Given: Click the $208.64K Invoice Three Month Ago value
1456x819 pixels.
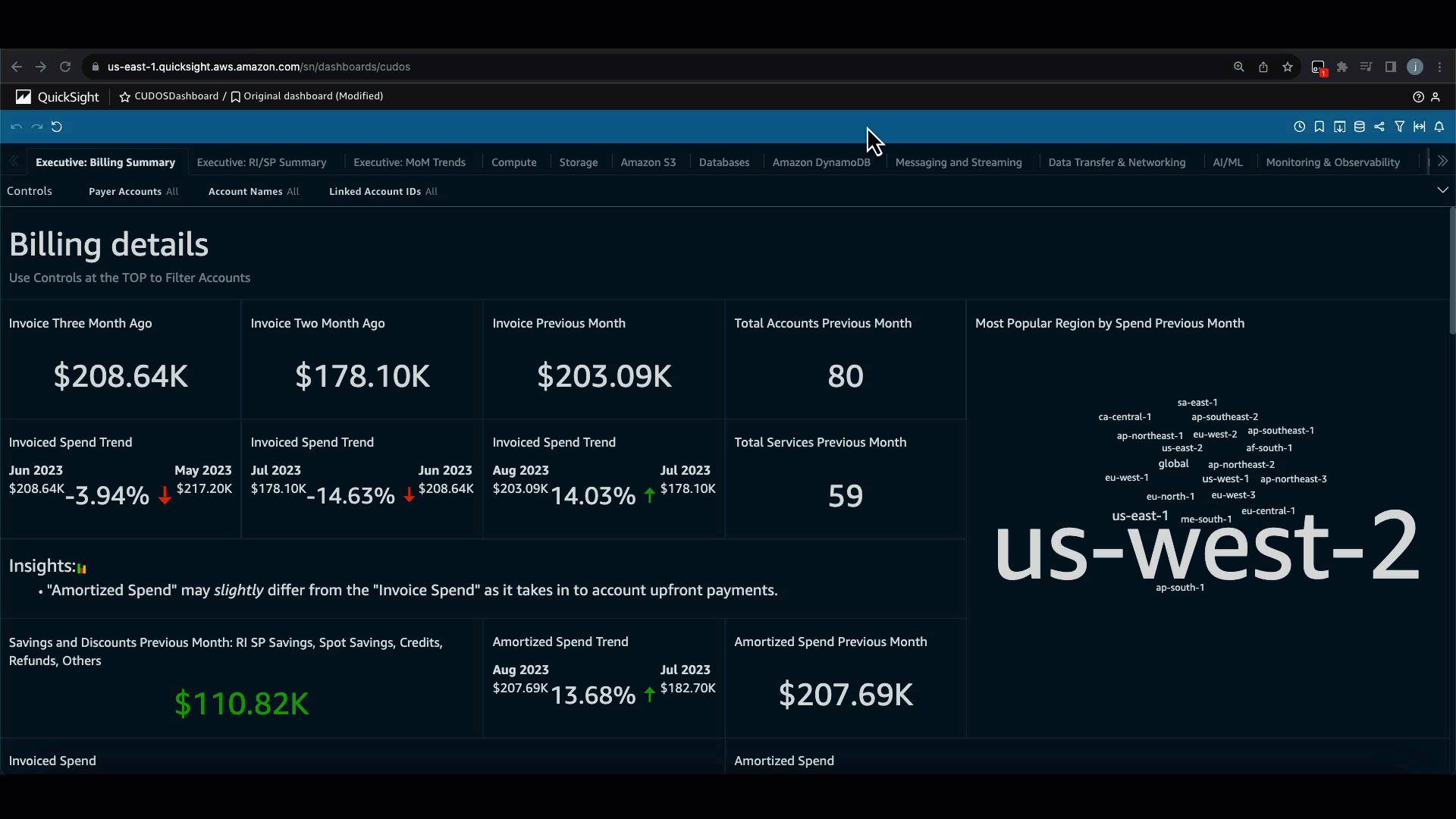Looking at the screenshot, I should pyautogui.click(x=121, y=376).
